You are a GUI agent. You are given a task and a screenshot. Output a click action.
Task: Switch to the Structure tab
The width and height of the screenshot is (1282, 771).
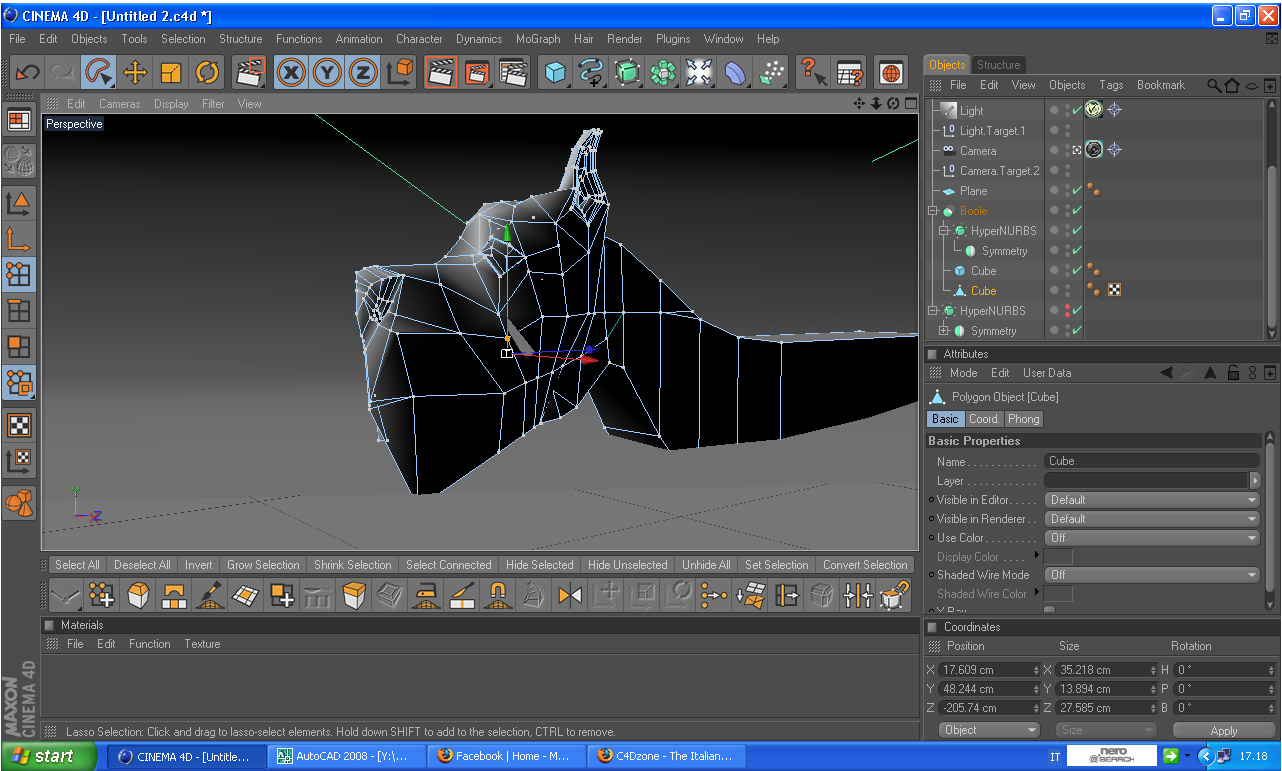(998, 65)
